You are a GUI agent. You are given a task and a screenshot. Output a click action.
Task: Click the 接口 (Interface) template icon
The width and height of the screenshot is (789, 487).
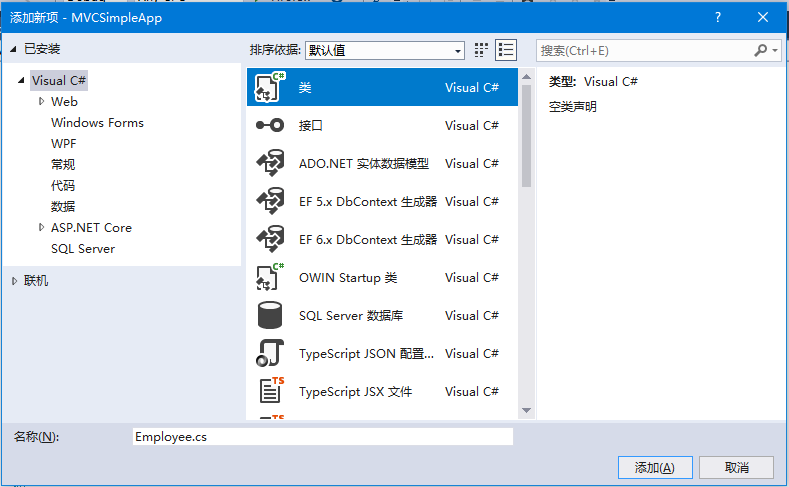point(270,126)
